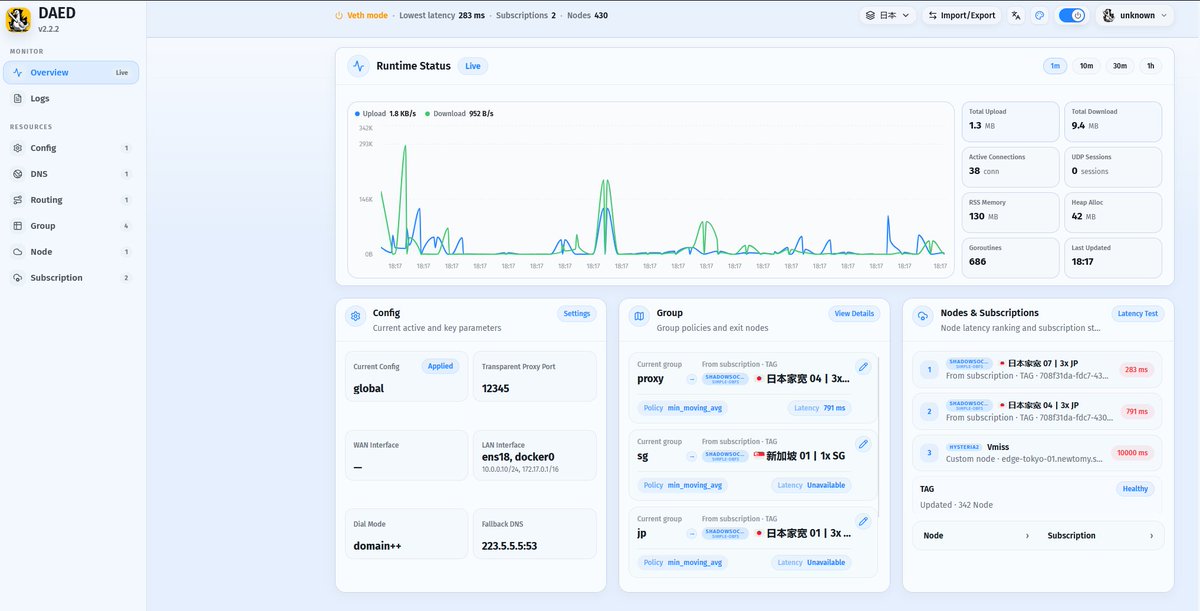The image size is (1200, 611).
Task: Open the color theme palette icon
Action: [1040, 15]
